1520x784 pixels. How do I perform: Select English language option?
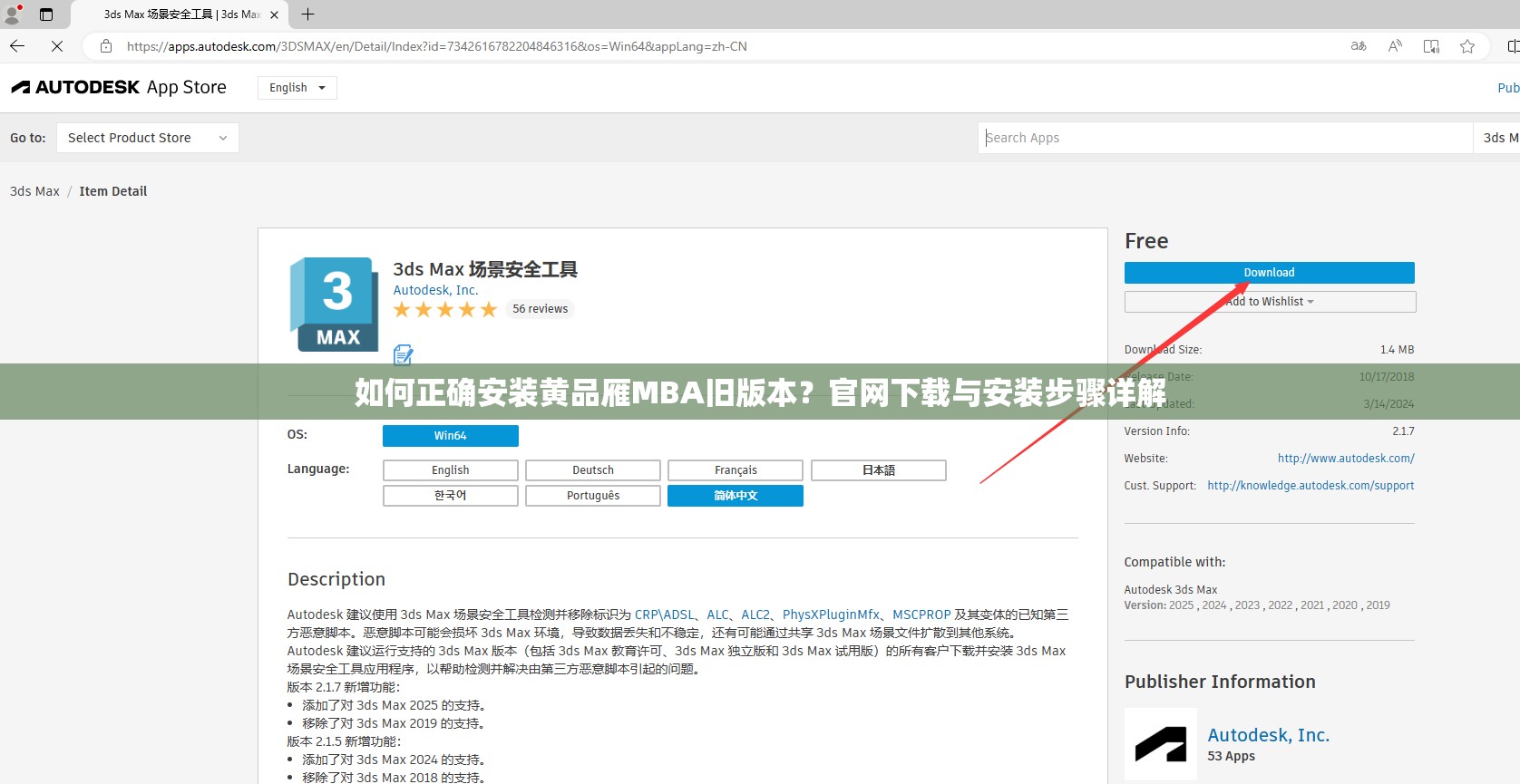pyautogui.click(x=451, y=470)
